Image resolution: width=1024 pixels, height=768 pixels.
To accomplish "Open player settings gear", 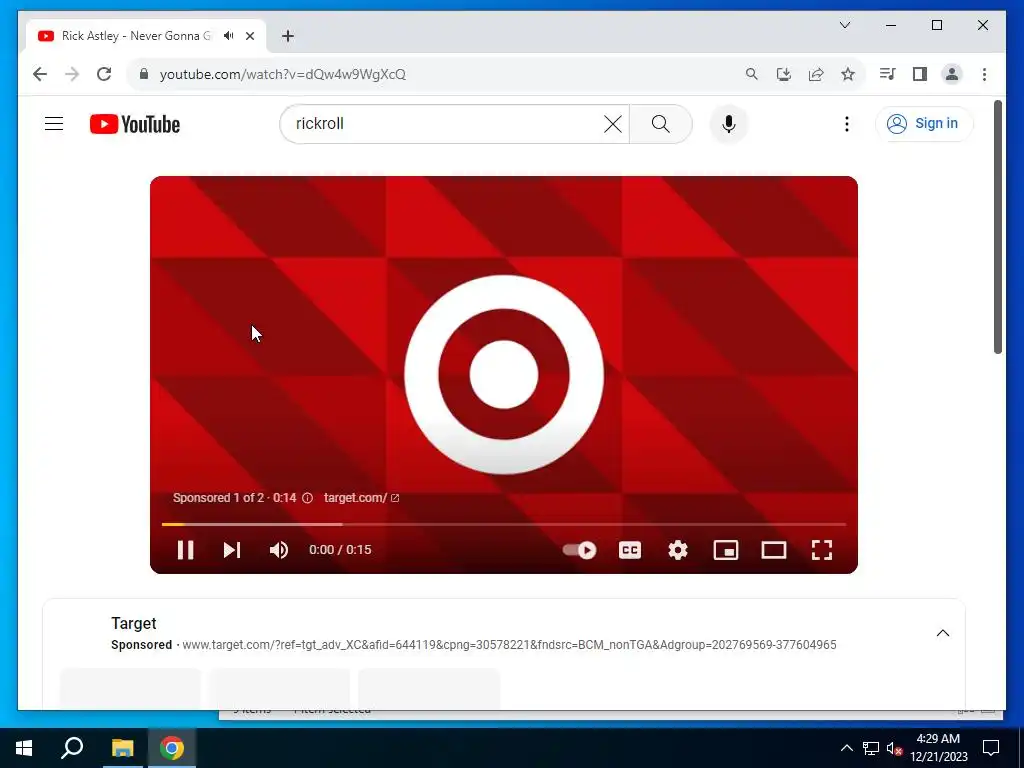I will (x=678, y=550).
